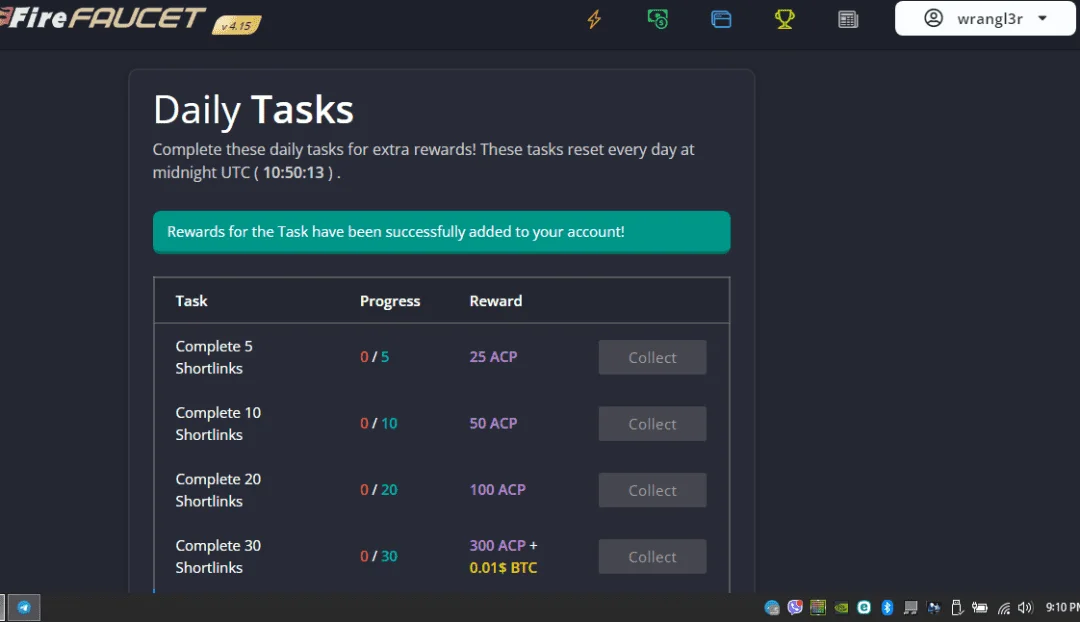The height and width of the screenshot is (622, 1080).
Task: Click the Daily Tasks heading
Action: 253,110
